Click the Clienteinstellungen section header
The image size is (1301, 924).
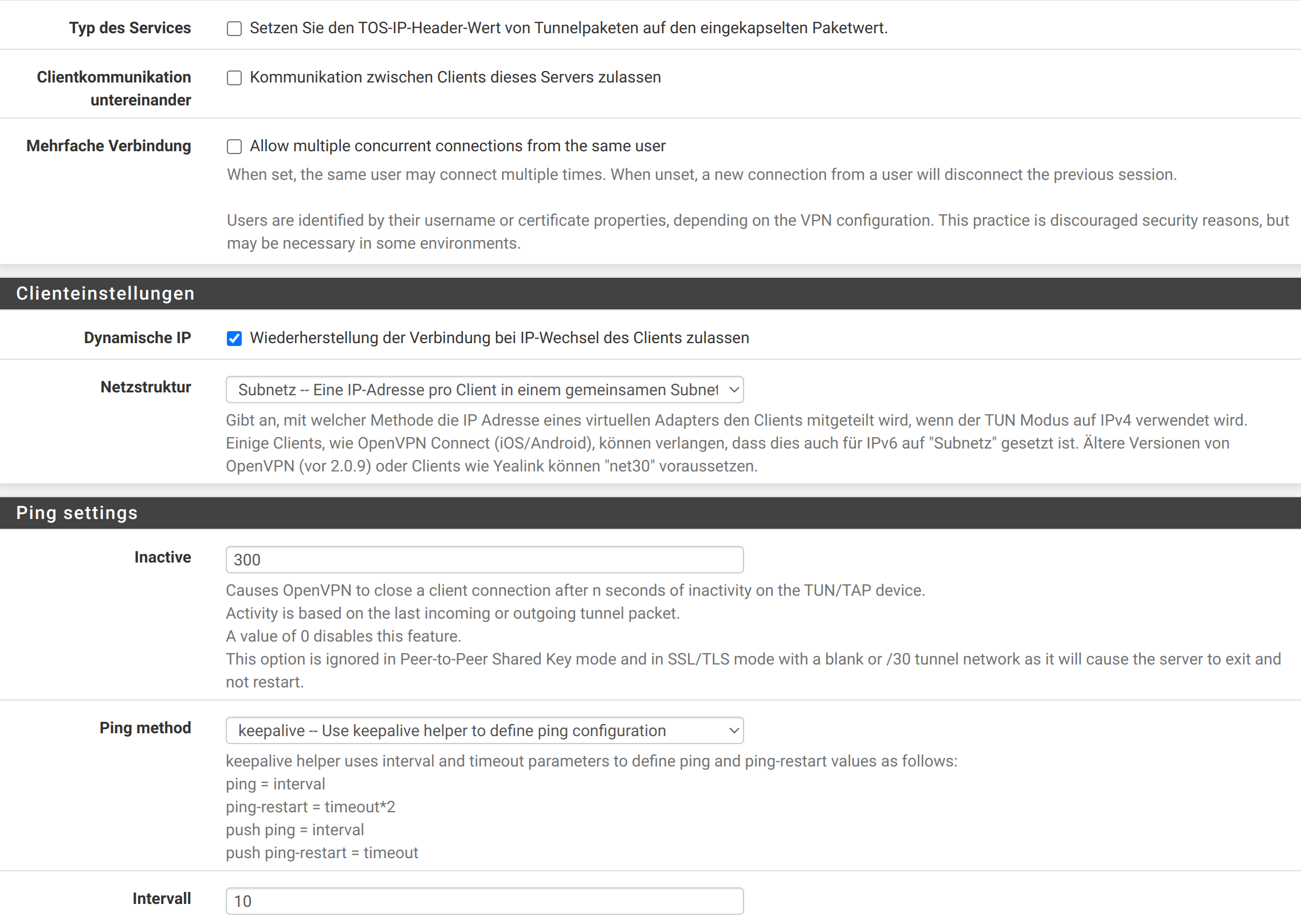click(105, 293)
